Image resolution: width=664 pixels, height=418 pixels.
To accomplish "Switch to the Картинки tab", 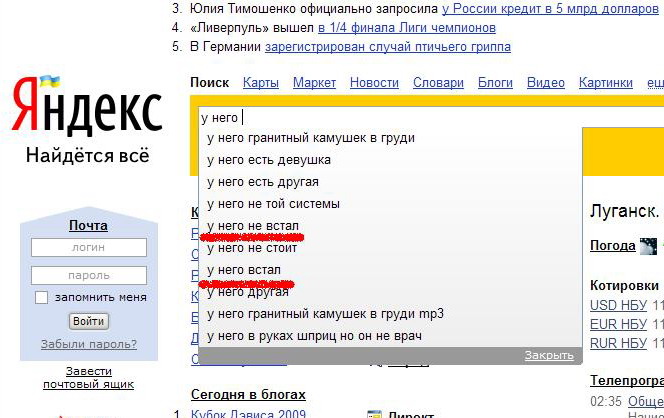I will point(606,82).
